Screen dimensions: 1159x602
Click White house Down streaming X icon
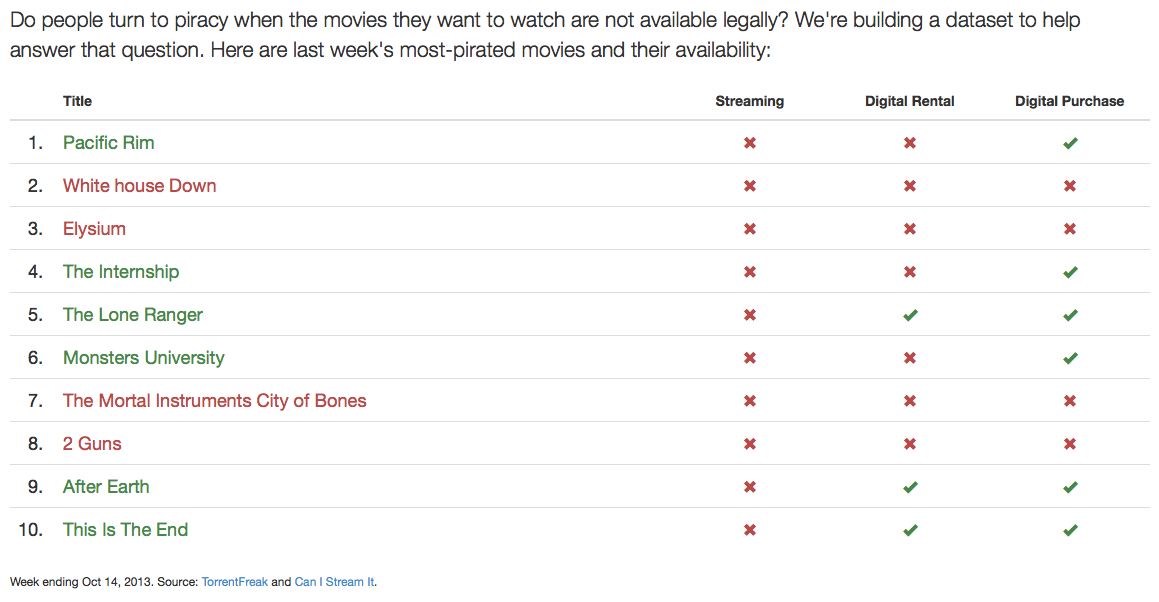[750, 186]
